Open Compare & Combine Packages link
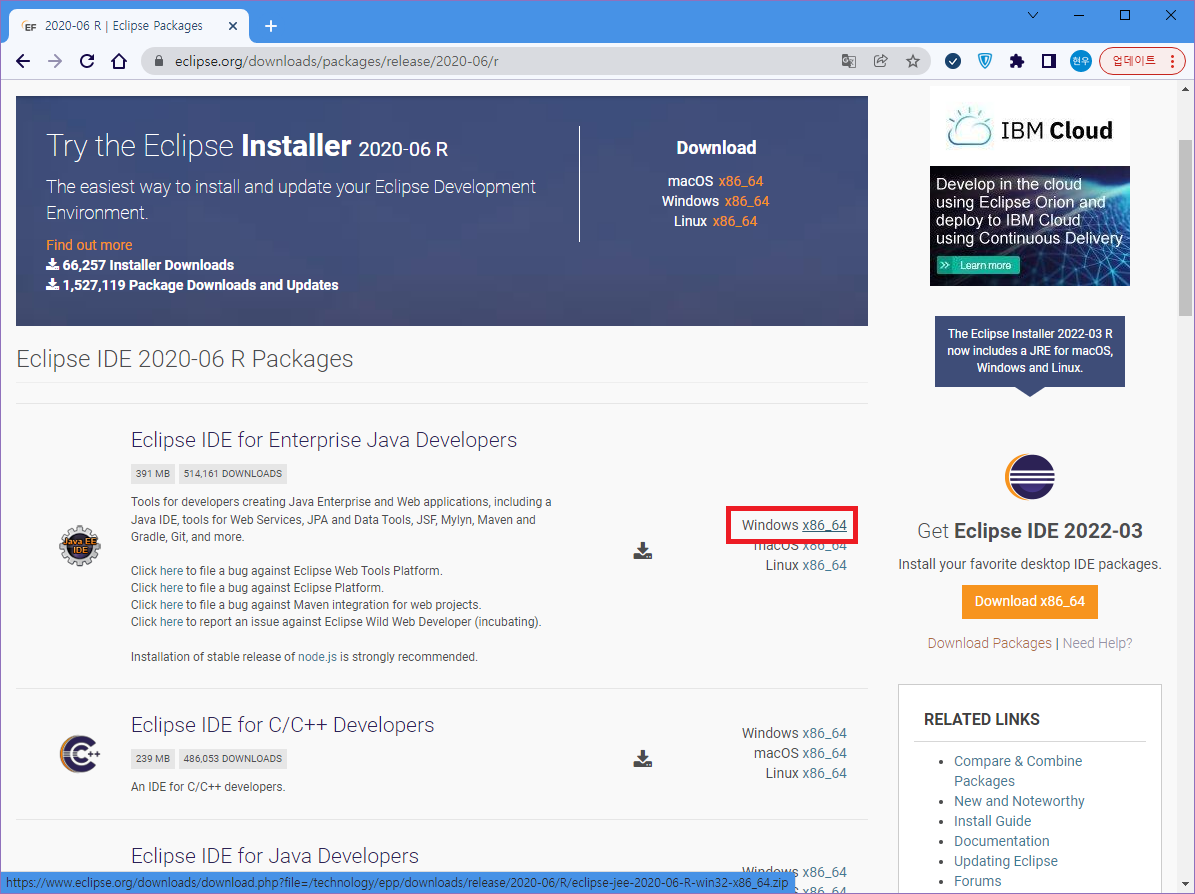Screen dimensions: 1195x894 point(1018,771)
